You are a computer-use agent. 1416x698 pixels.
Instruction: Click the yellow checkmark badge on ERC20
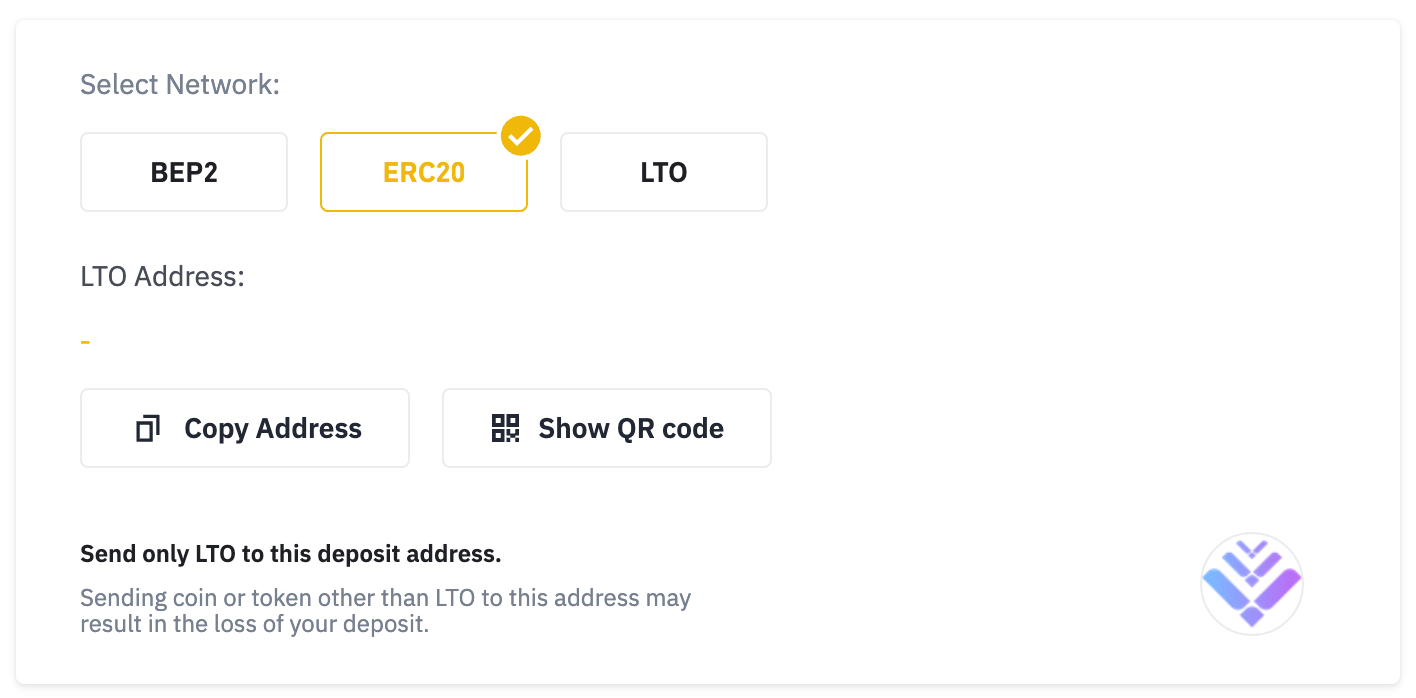tap(521, 135)
